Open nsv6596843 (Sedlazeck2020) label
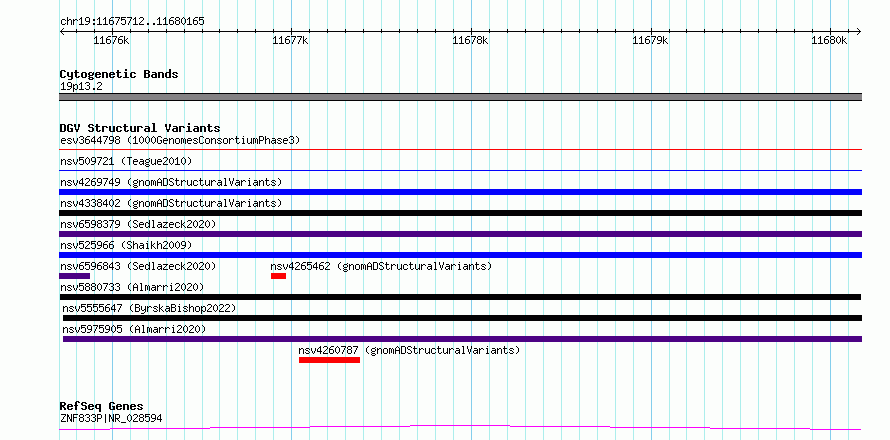890x440 pixels. [138, 266]
